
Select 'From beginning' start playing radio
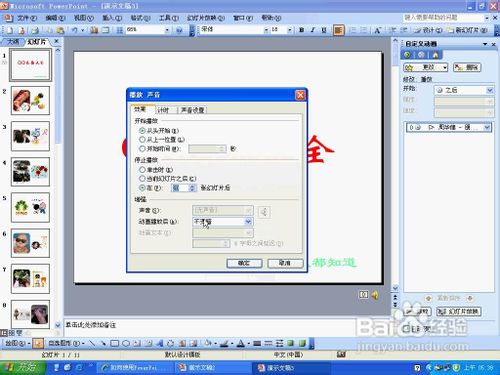coord(142,130)
